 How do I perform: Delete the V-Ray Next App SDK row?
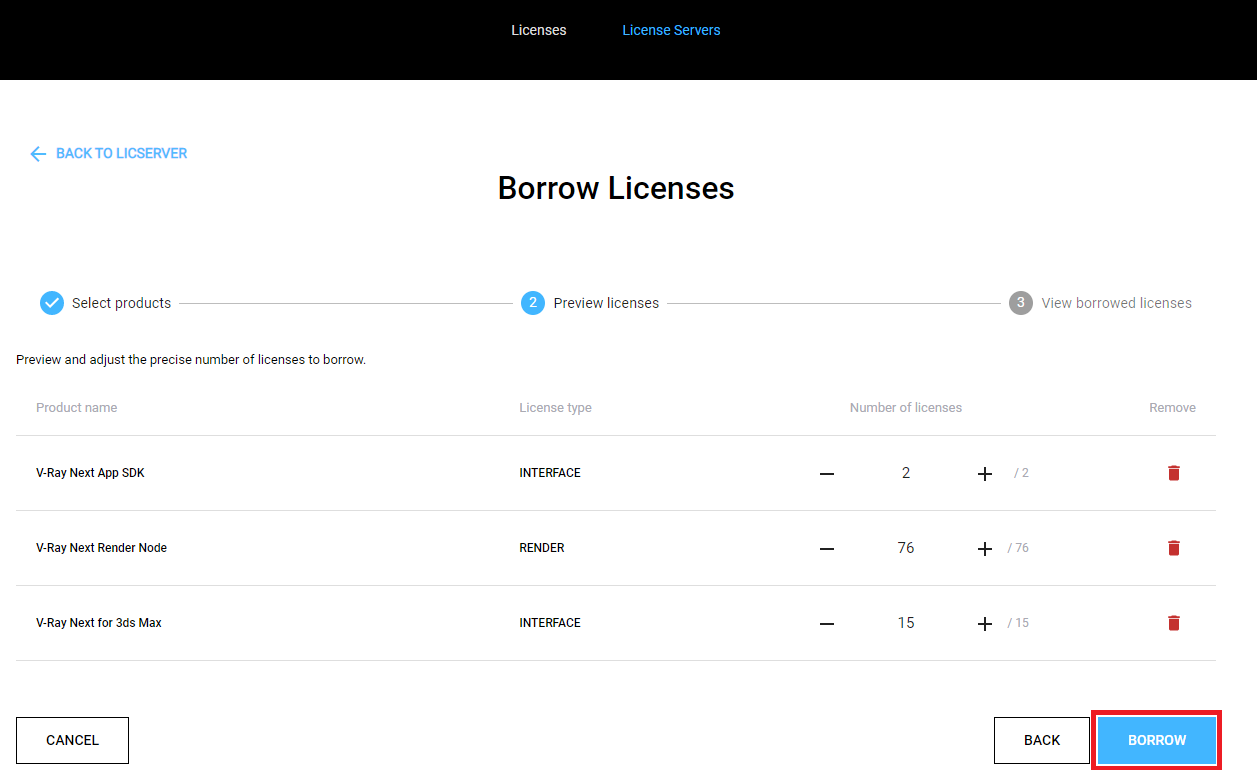(1173, 473)
